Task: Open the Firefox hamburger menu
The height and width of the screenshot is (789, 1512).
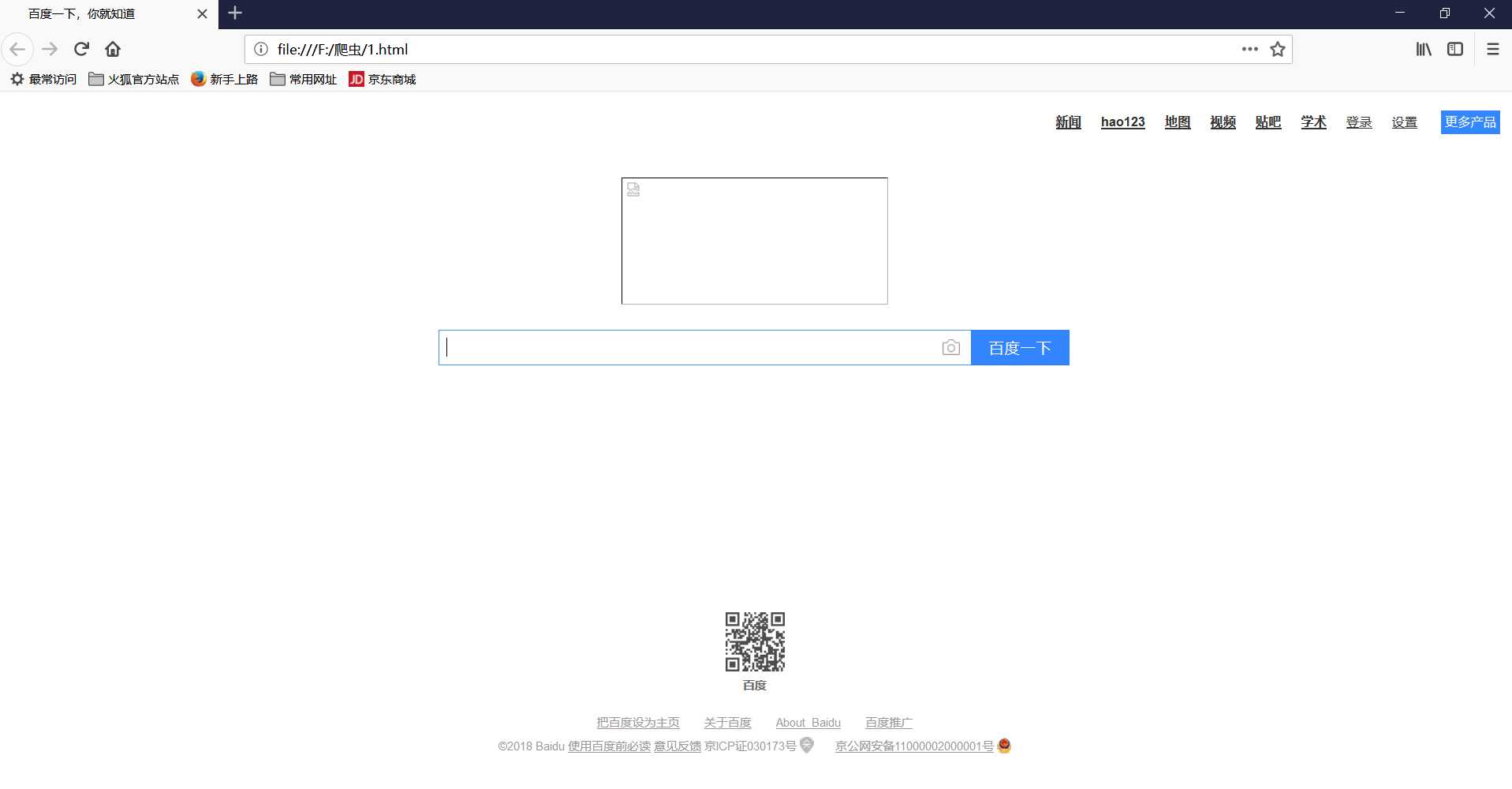Action: tap(1492, 49)
